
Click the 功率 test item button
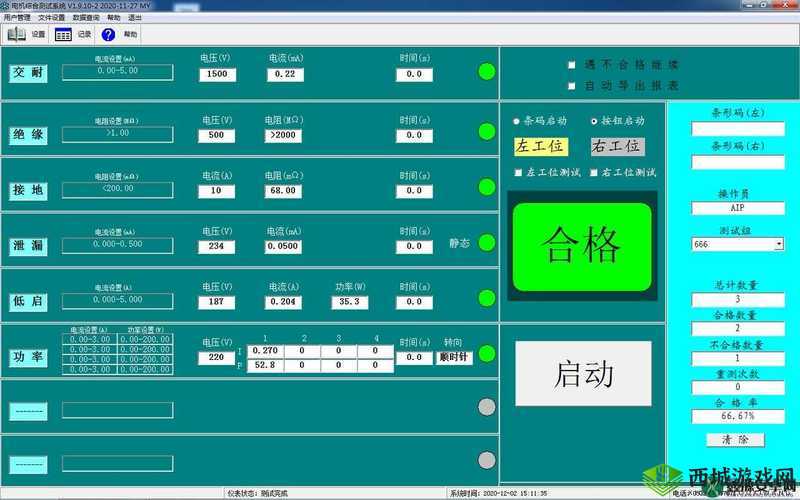click(28, 357)
